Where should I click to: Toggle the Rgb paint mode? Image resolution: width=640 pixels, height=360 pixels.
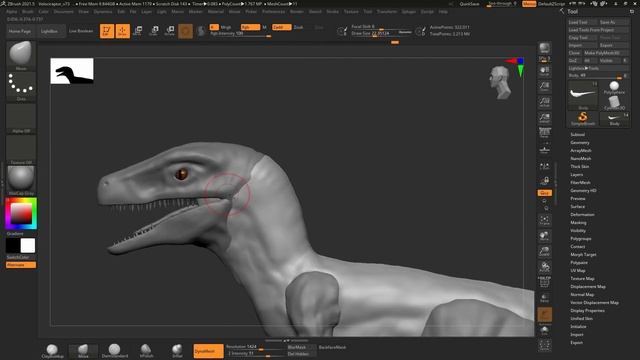tap(250, 27)
